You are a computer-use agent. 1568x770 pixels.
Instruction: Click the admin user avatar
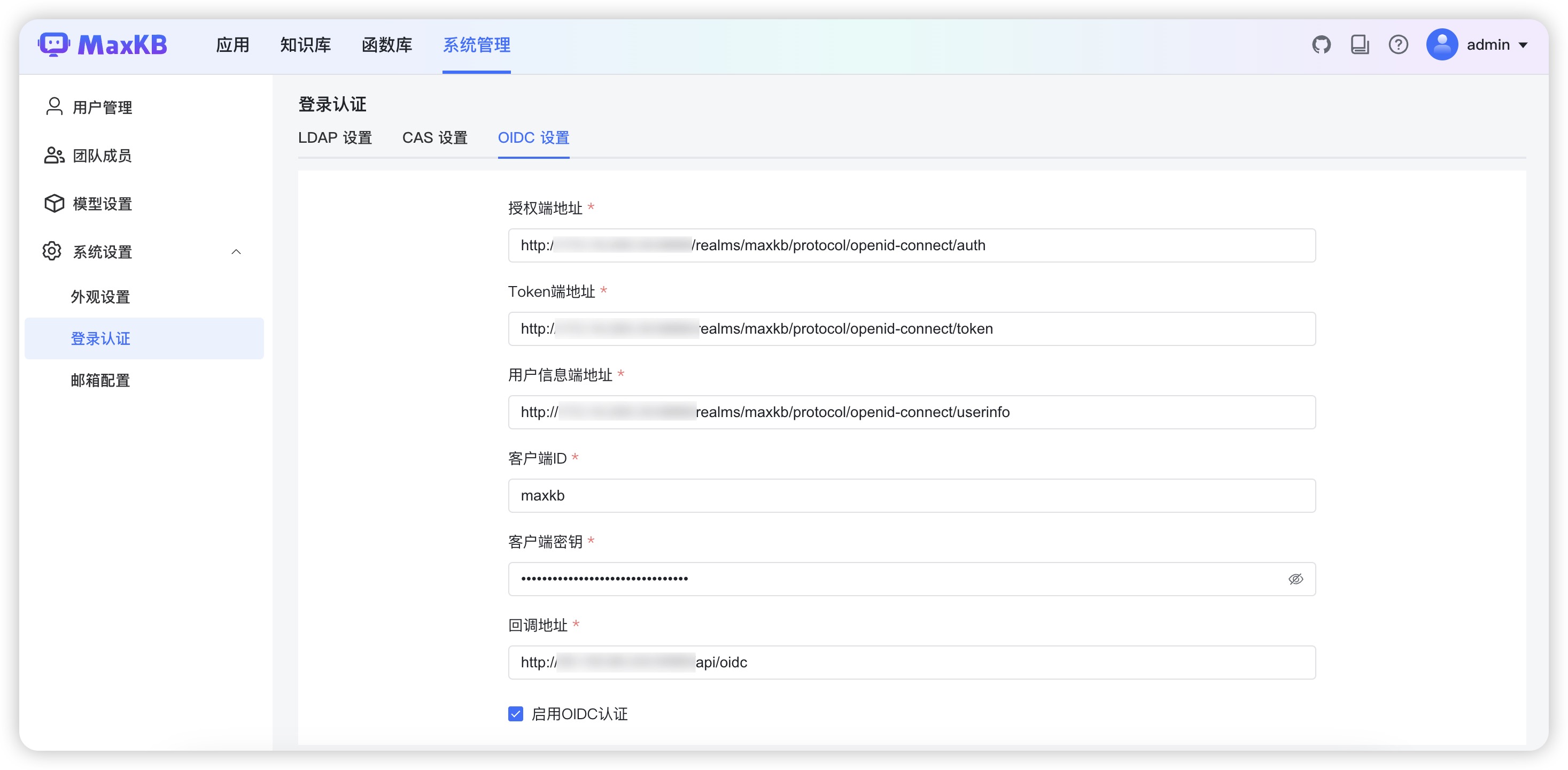point(1442,44)
